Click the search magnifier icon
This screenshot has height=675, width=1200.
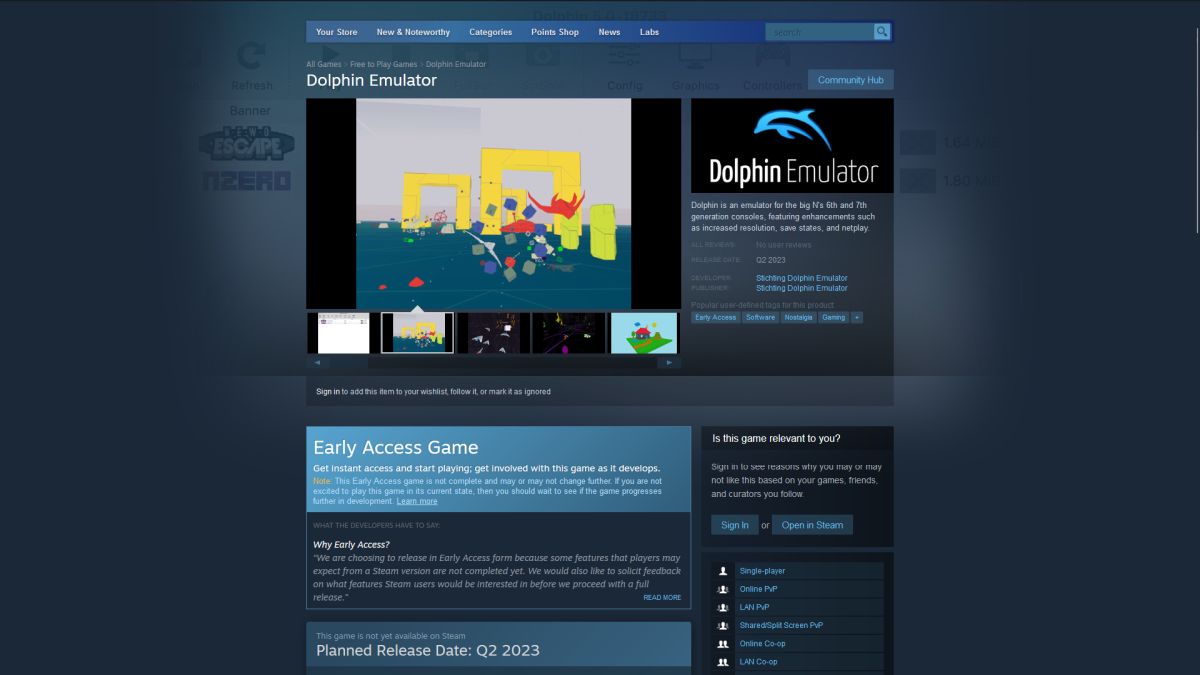[882, 32]
